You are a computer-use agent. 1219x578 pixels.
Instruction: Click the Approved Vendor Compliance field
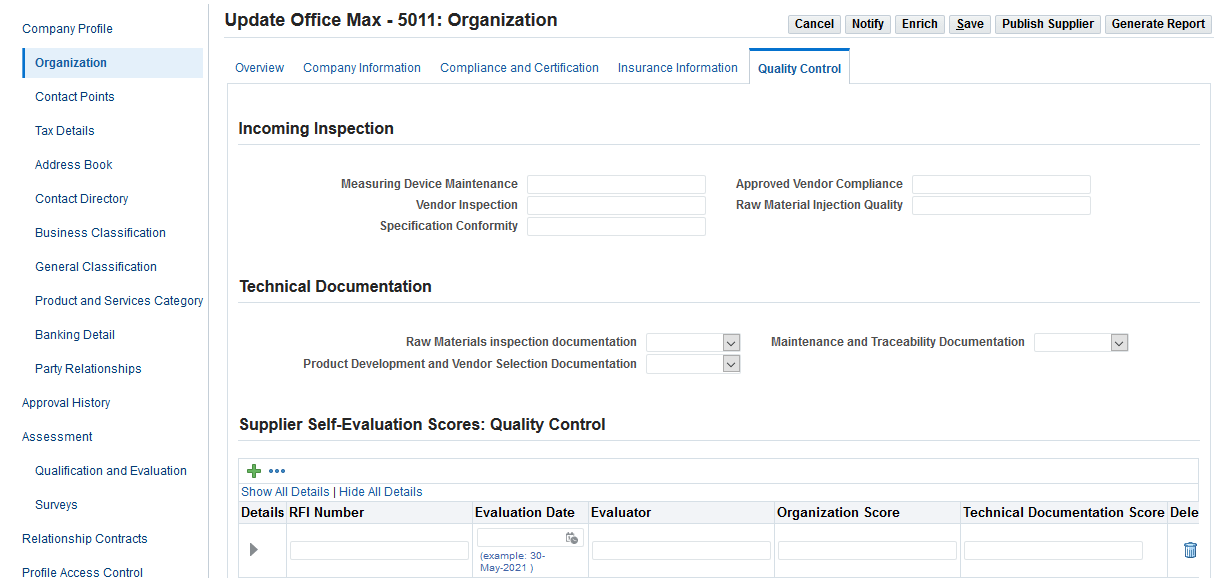point(1001,184)
